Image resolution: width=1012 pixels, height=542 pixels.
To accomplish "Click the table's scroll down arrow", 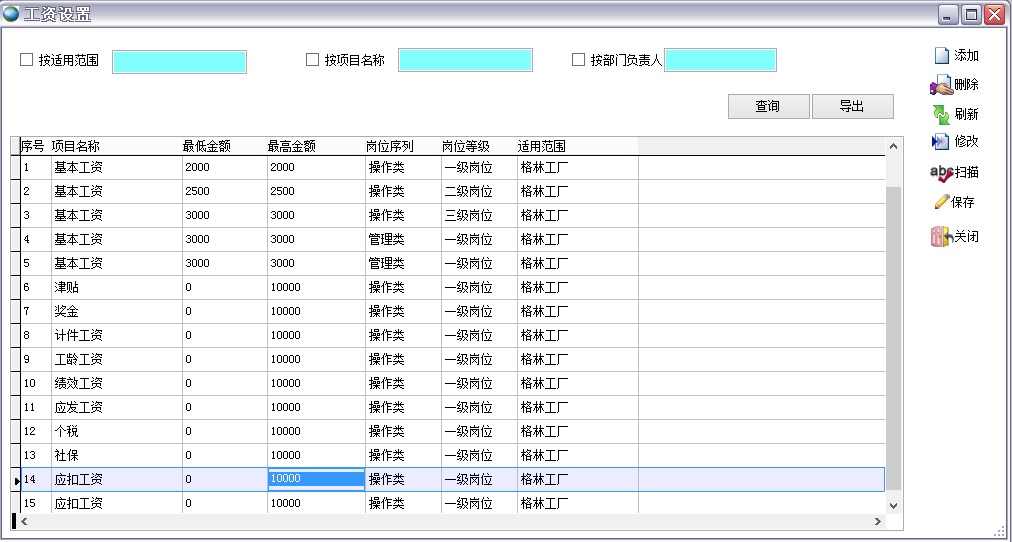I will 893,507.
